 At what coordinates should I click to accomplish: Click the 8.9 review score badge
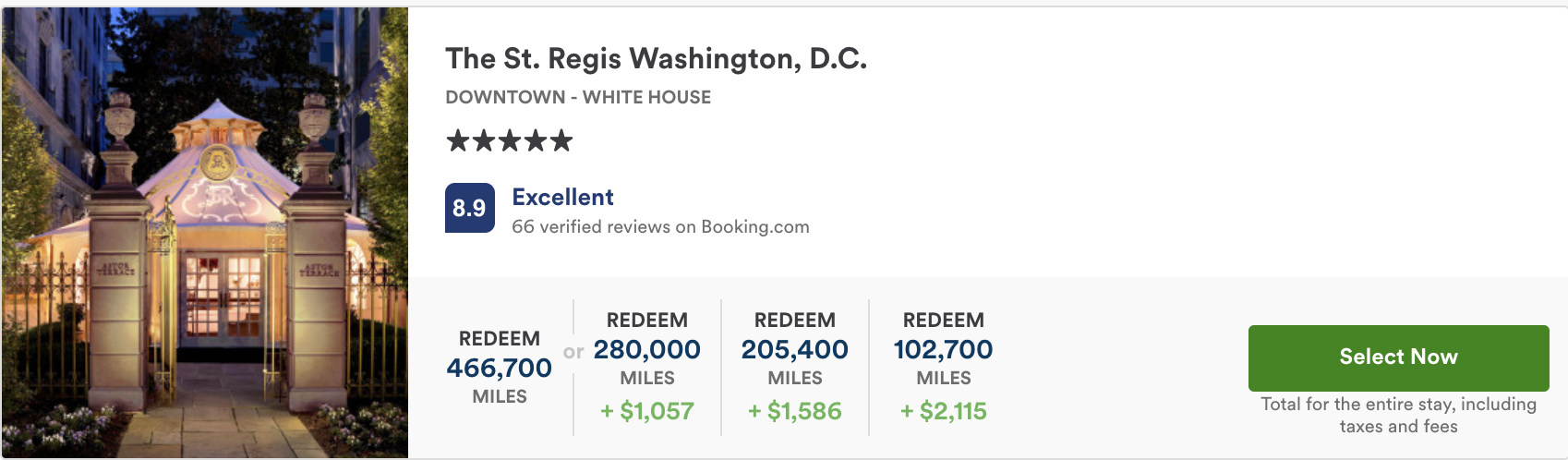point(470,208)
